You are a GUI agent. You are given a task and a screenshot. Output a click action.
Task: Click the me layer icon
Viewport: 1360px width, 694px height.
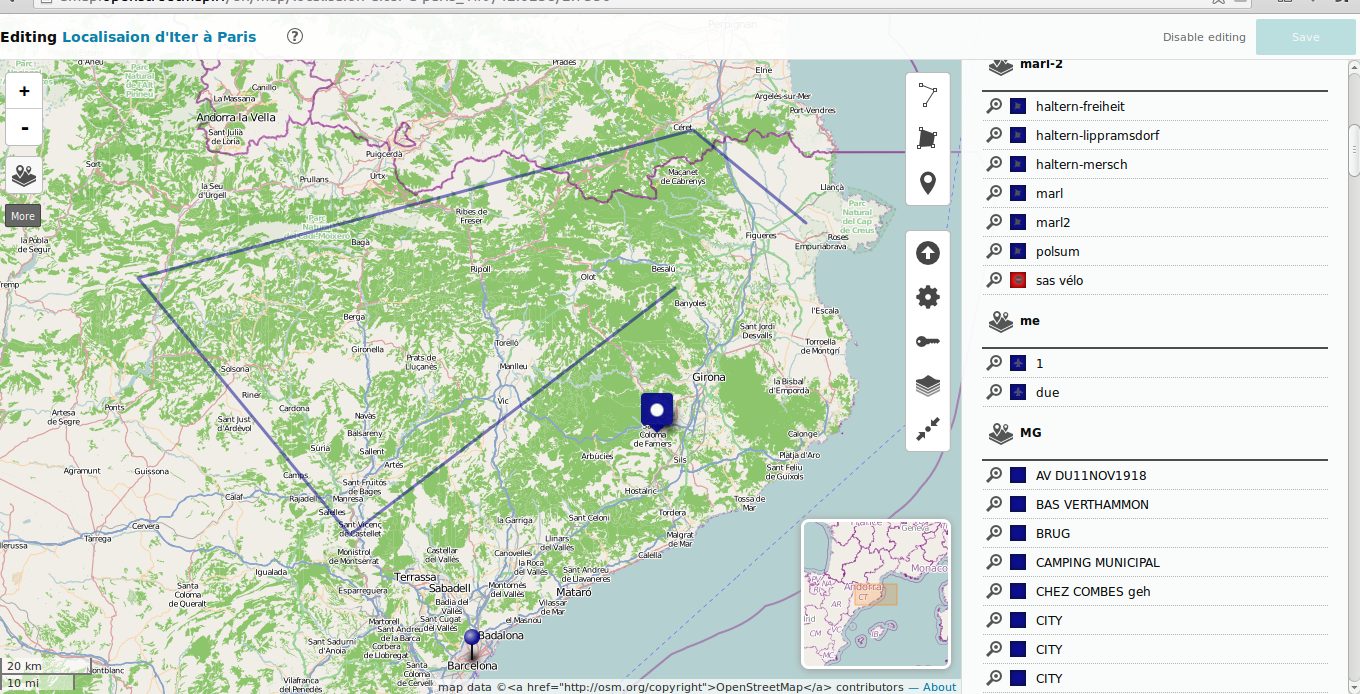1001,321
